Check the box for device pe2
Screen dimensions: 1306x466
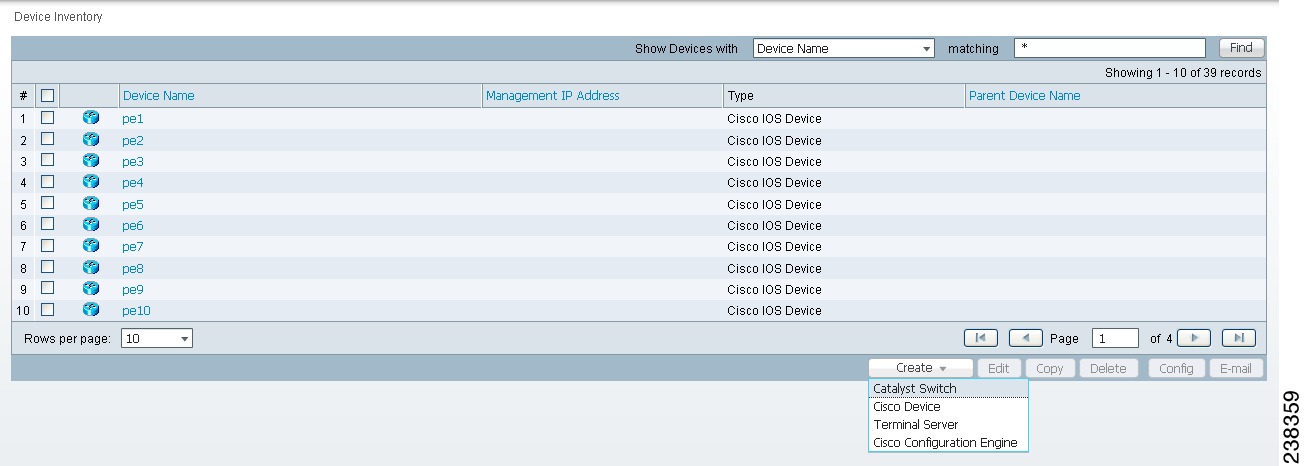(47, 139)
